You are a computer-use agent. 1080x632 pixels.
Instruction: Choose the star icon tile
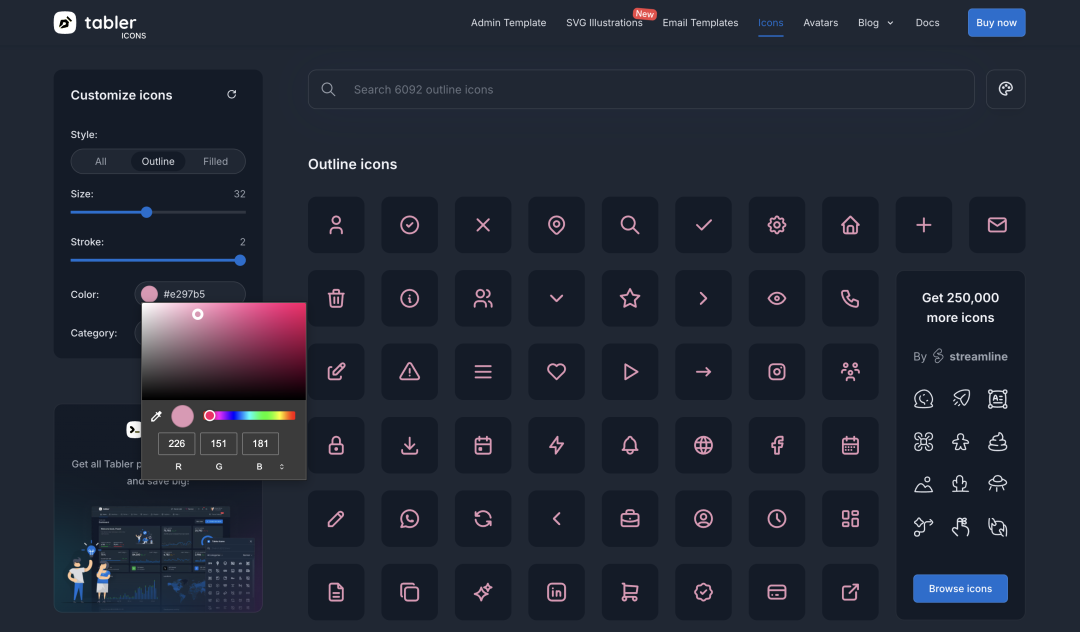pos(630,298)
